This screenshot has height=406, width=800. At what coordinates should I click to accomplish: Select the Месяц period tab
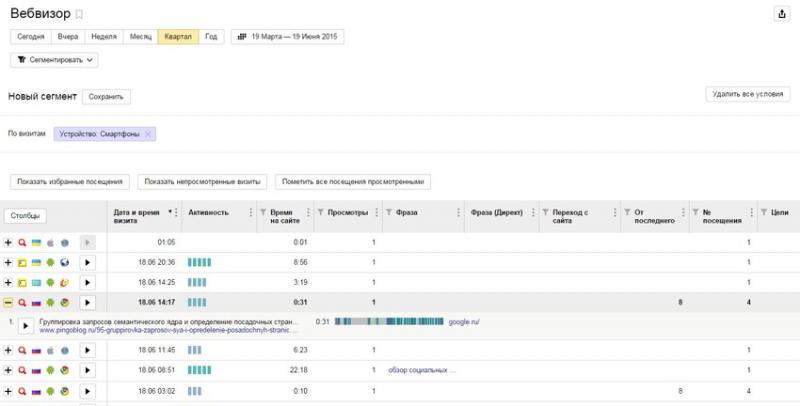(x=140, y=37)
